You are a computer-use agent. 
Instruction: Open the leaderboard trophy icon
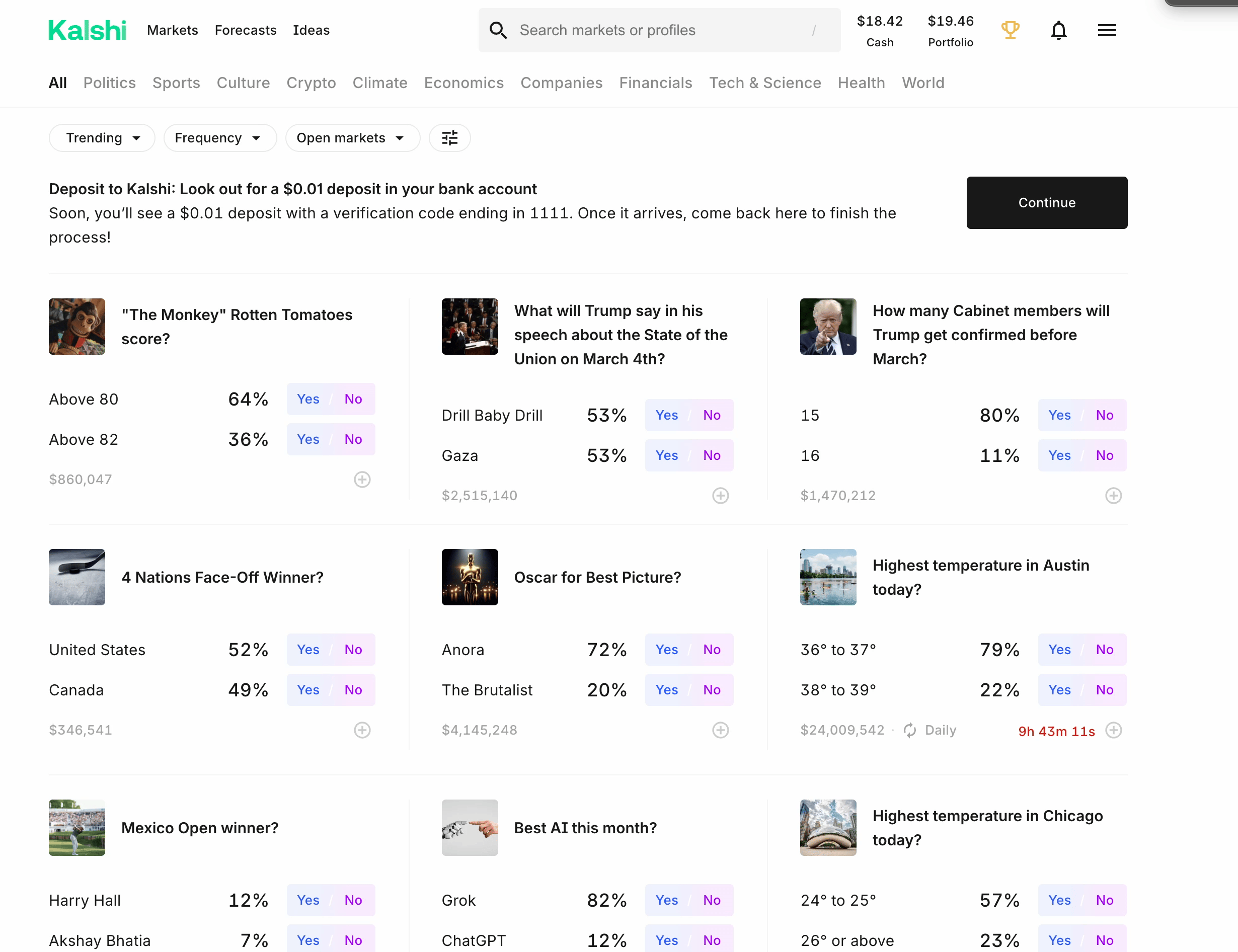[1010, 30]
